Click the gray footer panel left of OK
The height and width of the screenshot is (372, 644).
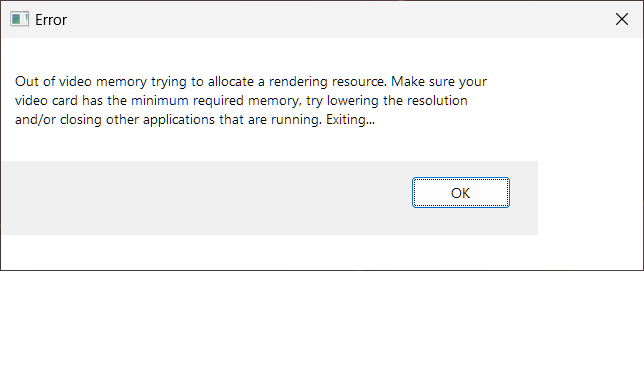(x=205, y=198)
